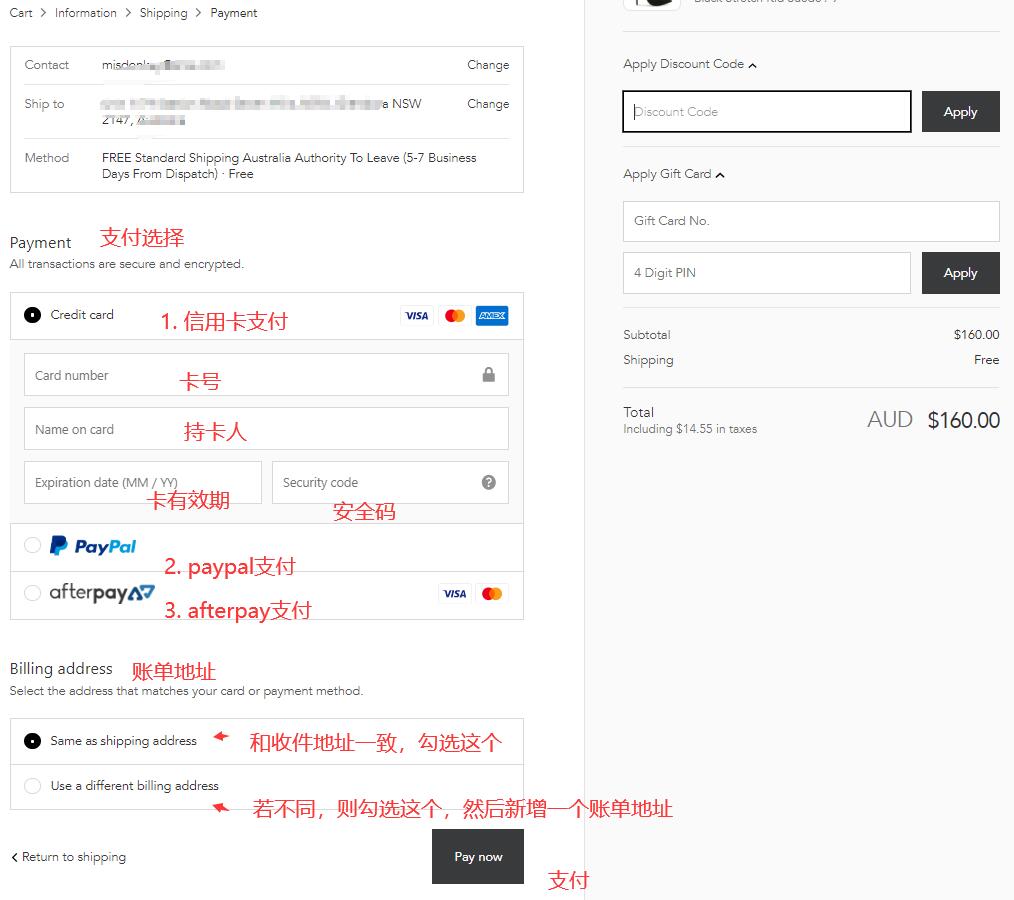The height and width of the screenshot is (900, 1014).
Task: Click the Afterpay logo
Action: [102, 593]
